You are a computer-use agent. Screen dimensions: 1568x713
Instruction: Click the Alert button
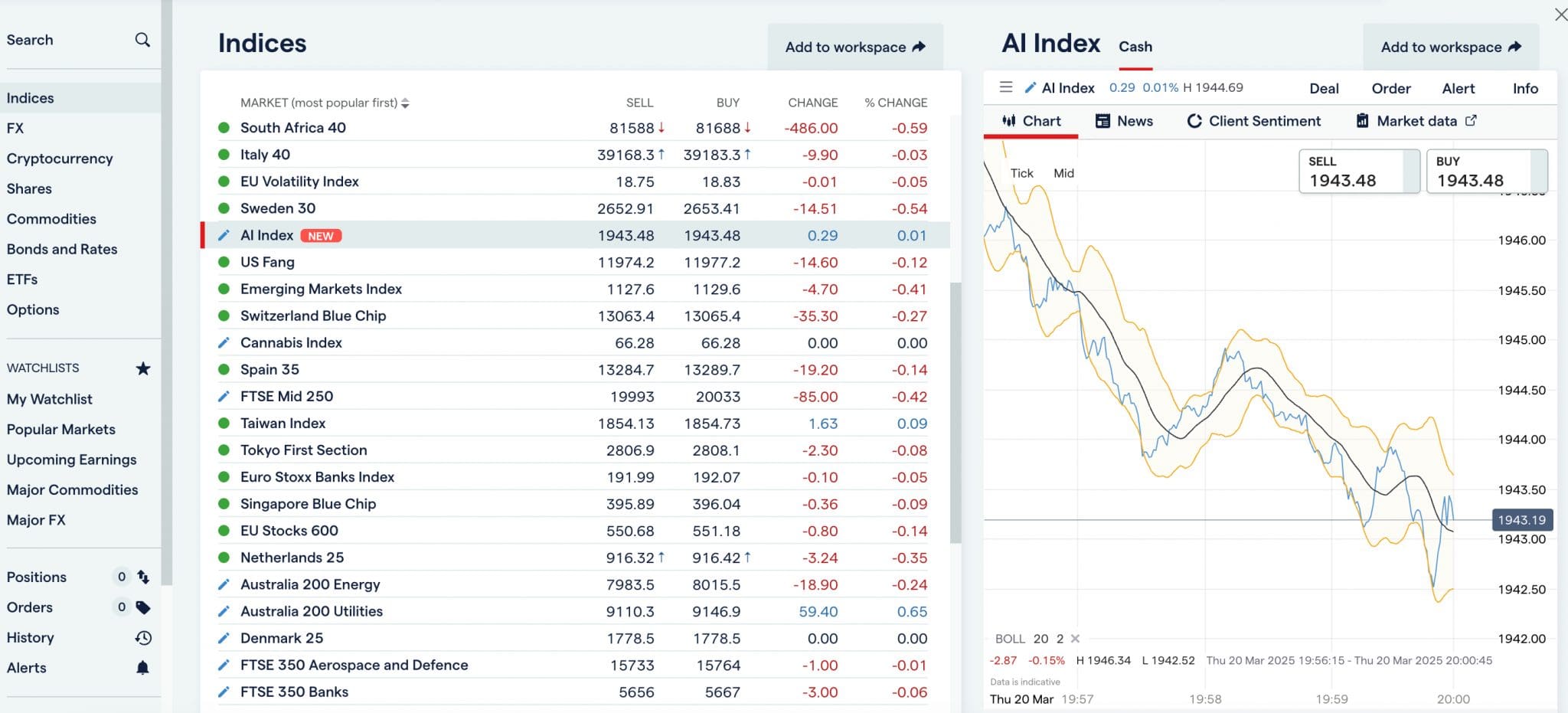(1459, 88)
